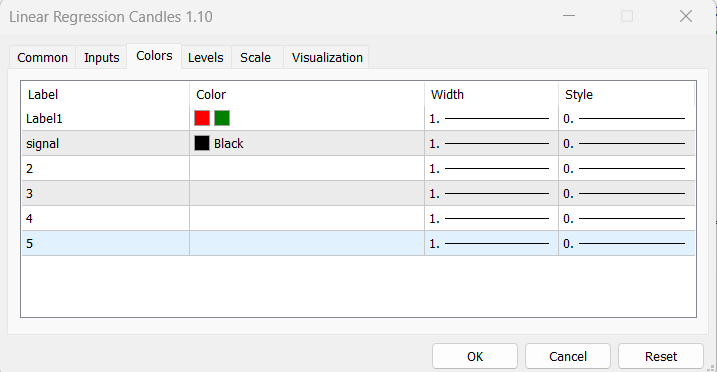Select the Colors tab
Screen dimensions: 717x372
pyautogui.click(x=154, y=56)
